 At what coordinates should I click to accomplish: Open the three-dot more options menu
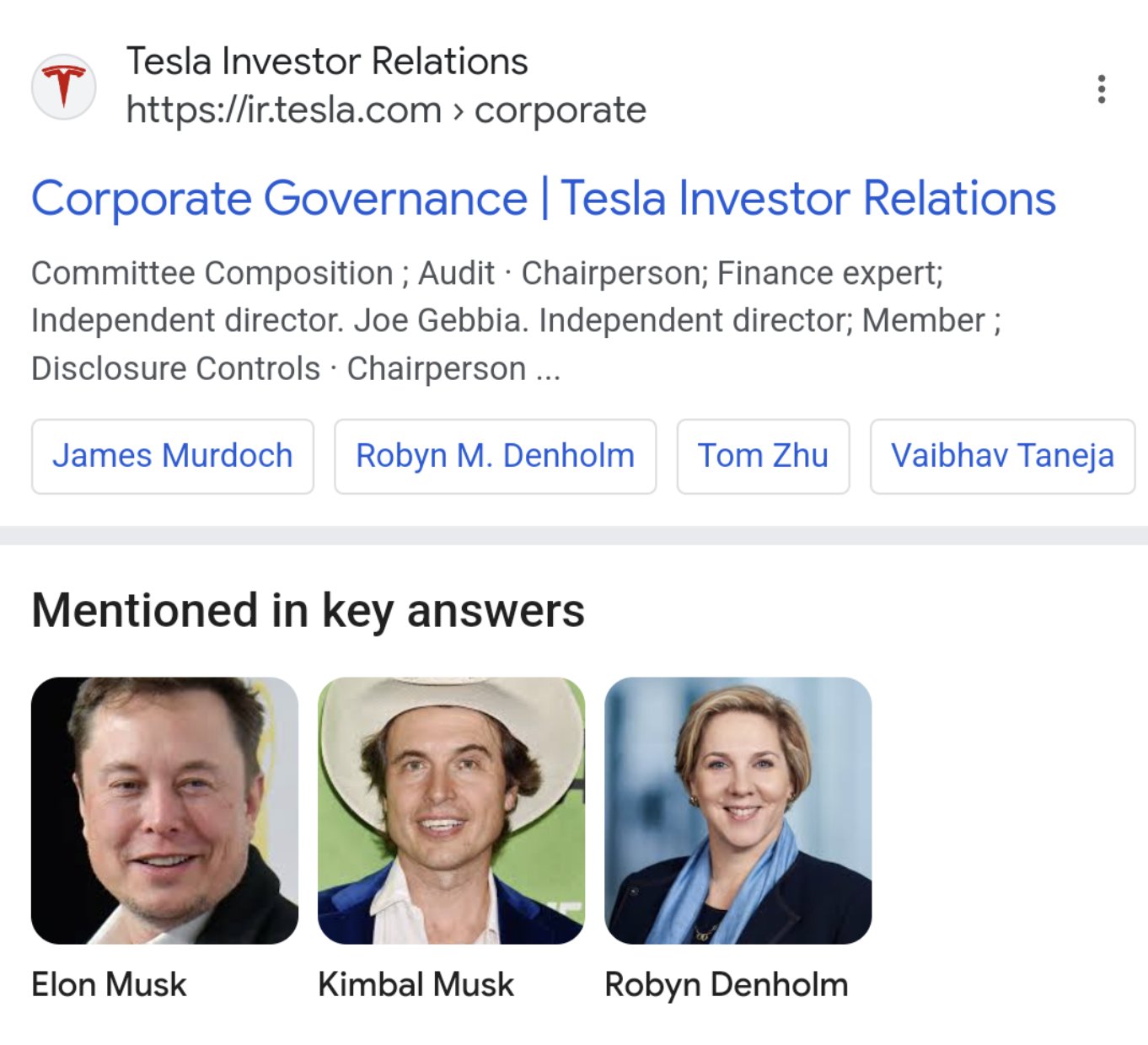(1101, 88)
